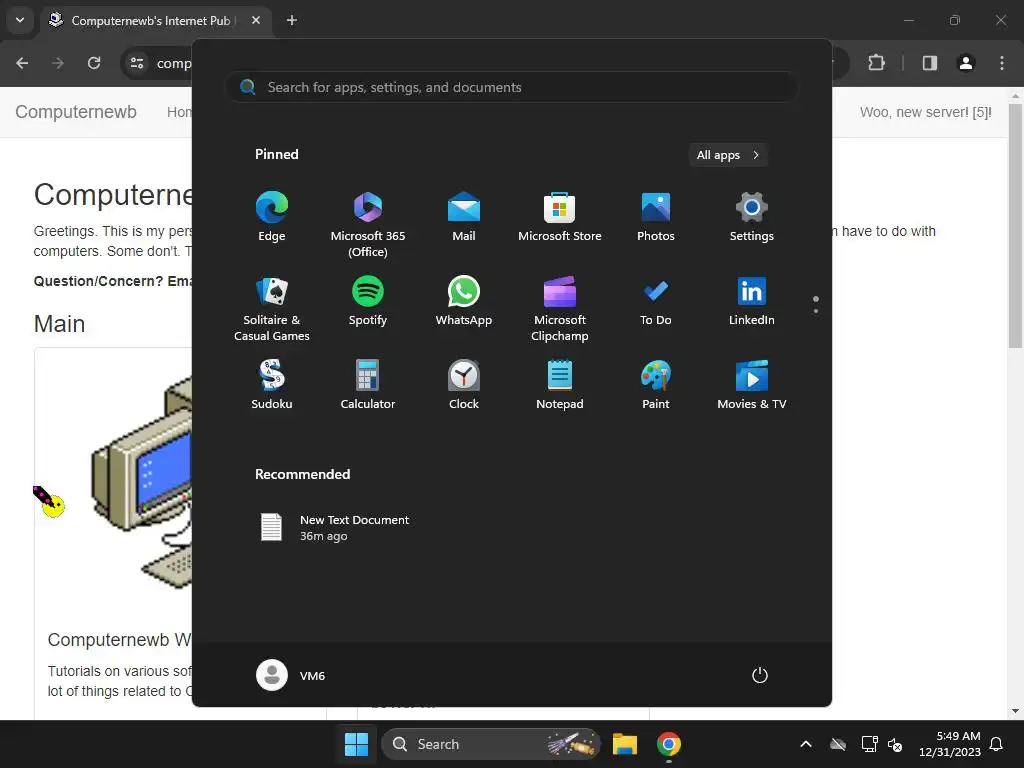Go back in Chrome
The height and width of the screenshot is (768, 1024).
22,63
